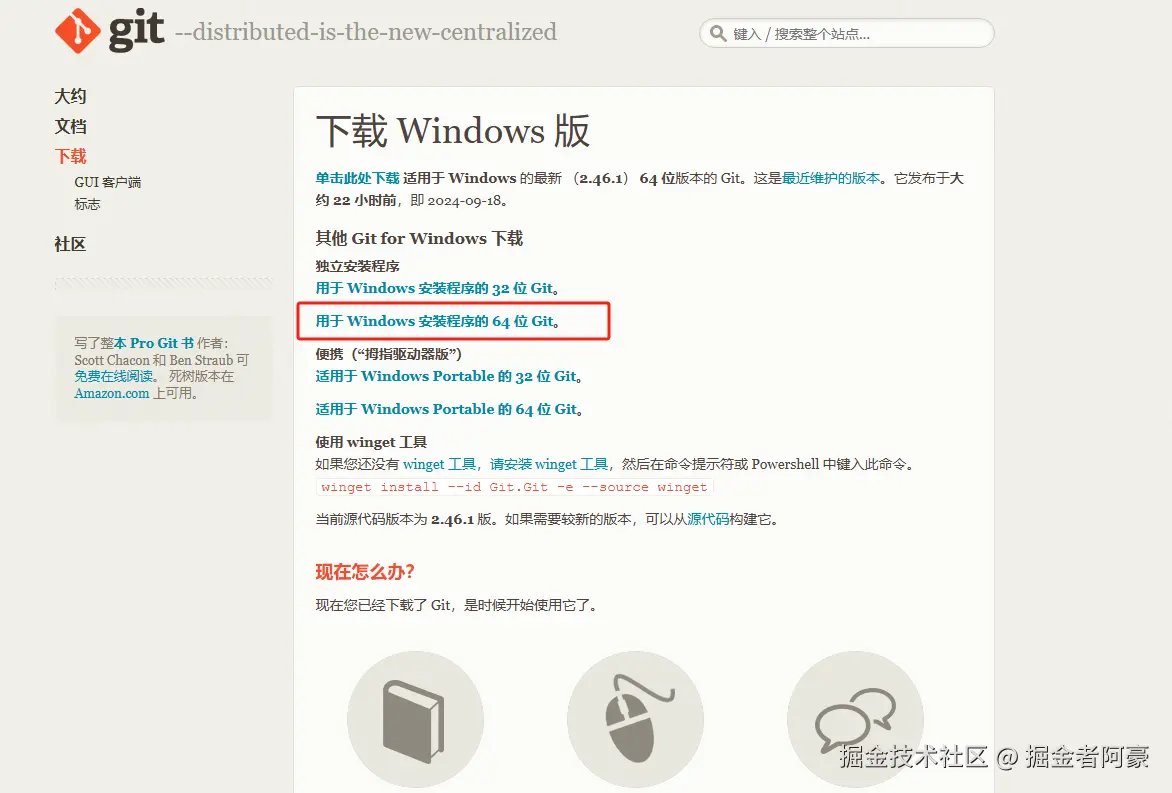Download Windows Portable 32 位 Git
Screen dimensions: 1172x793
click(448, 377)
